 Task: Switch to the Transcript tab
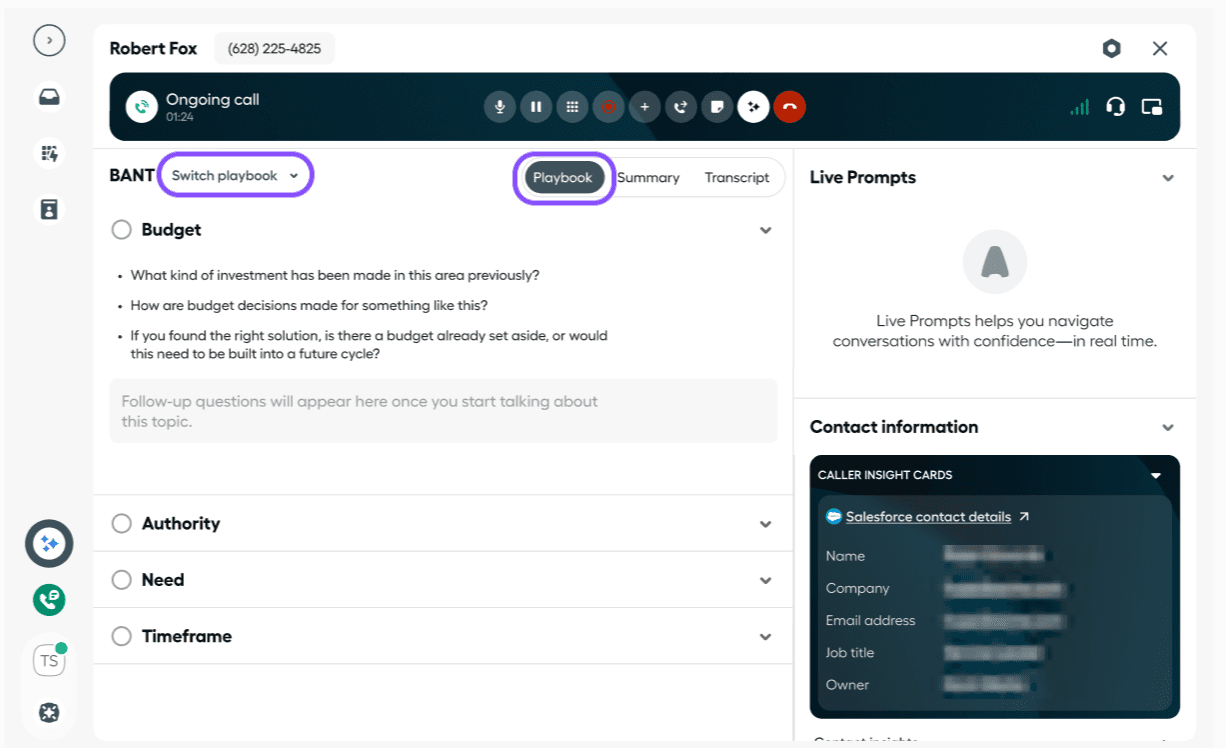pos(737,177)
